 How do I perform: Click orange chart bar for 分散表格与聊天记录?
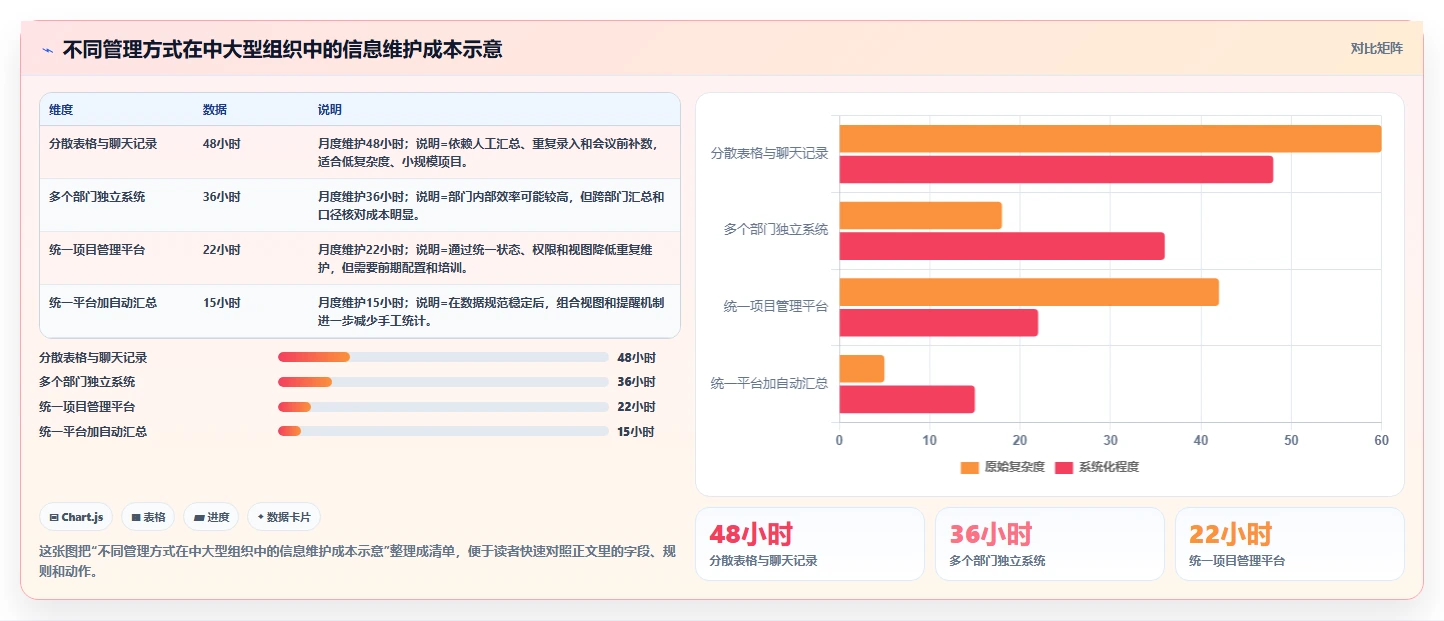pyautogui.click(x=1110, y=139)
